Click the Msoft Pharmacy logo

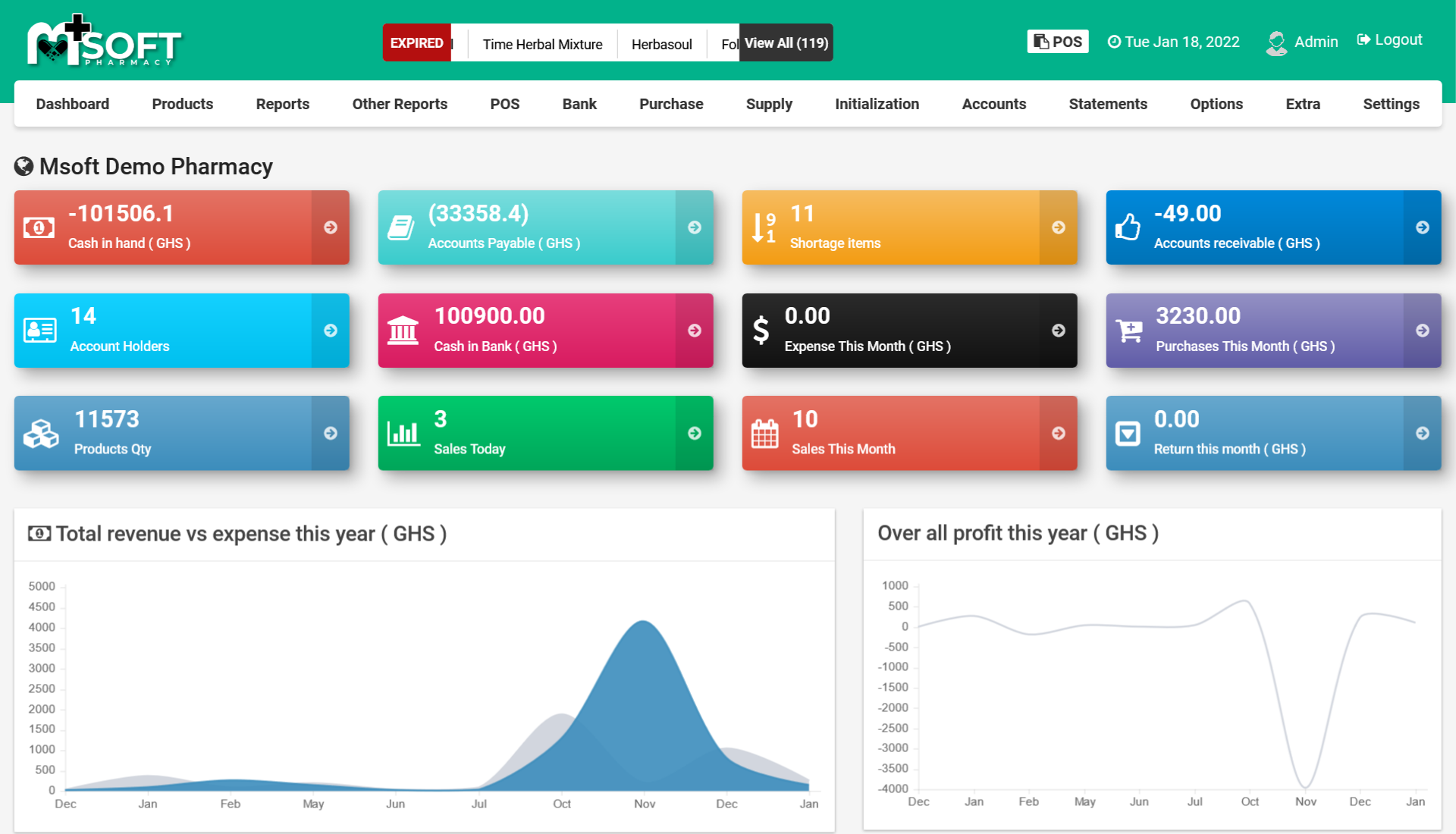(105, 41)
